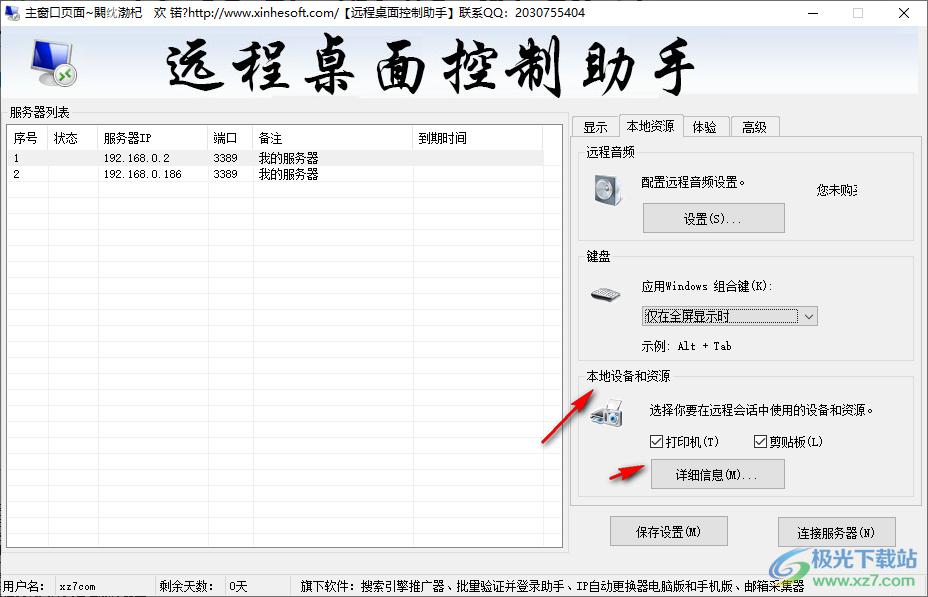The image size is (928, 597).
Task: Uncheck the 剪贴板(L) checkbox
Action: pos(759,441)
